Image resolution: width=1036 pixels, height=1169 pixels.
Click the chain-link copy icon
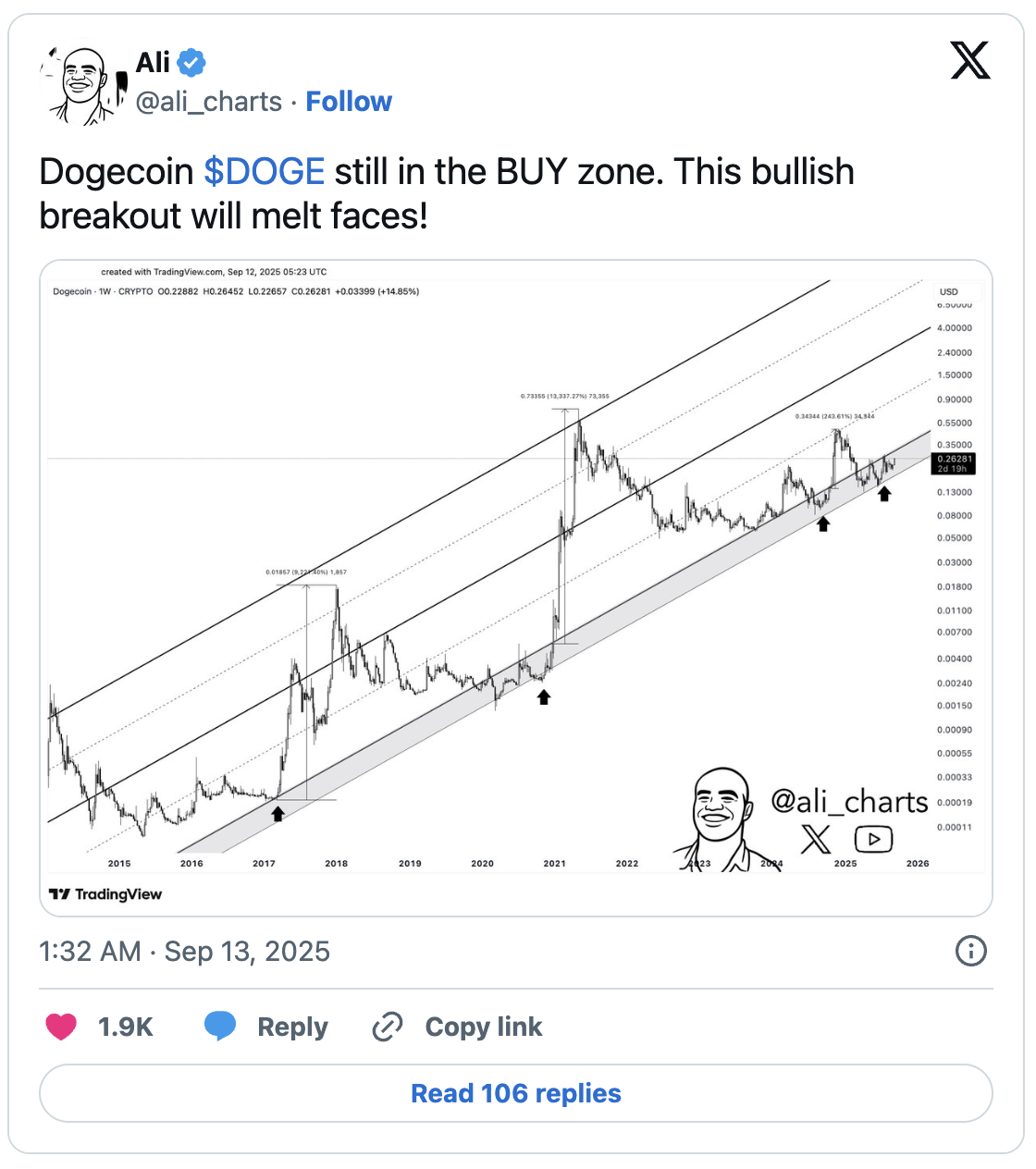pyautogui.click(x=387, y=1027)
